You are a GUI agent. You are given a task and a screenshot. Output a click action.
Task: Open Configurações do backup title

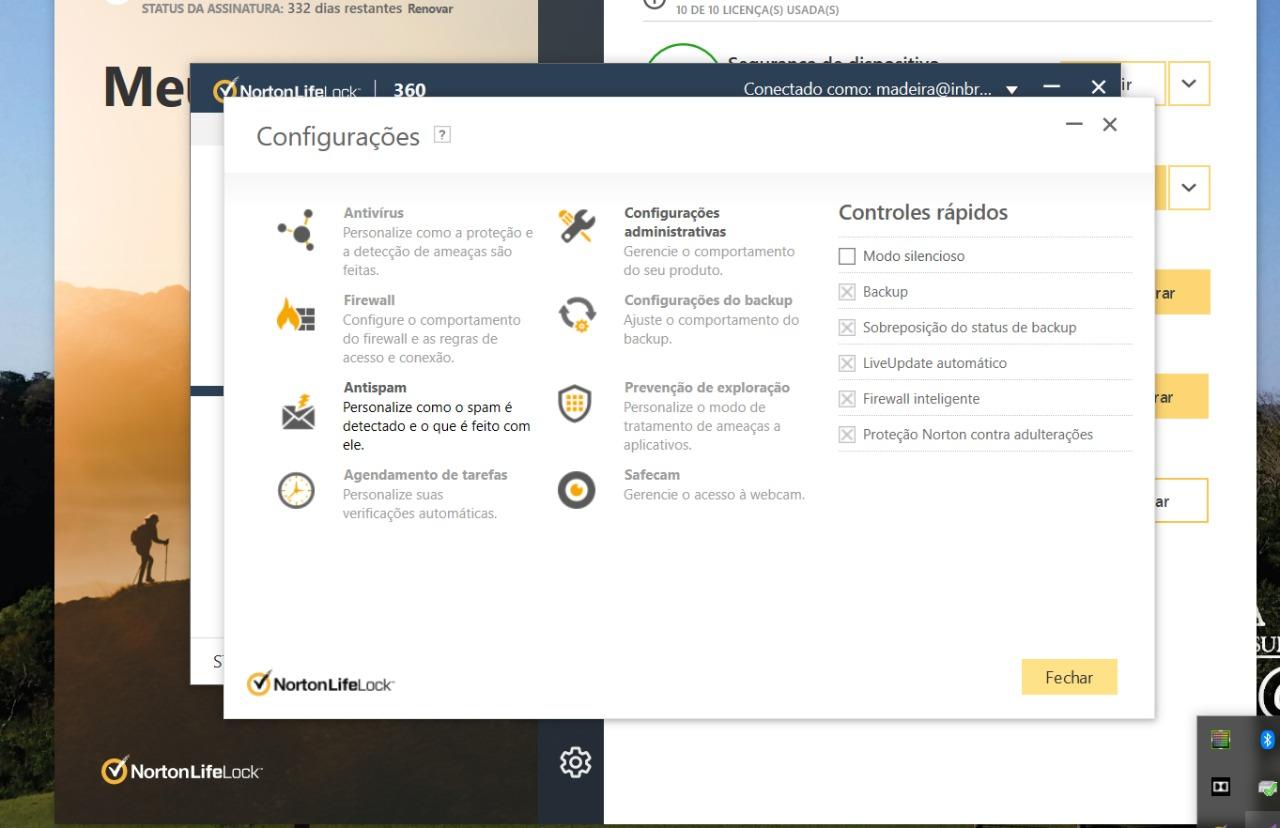click(x=708, y=299)
